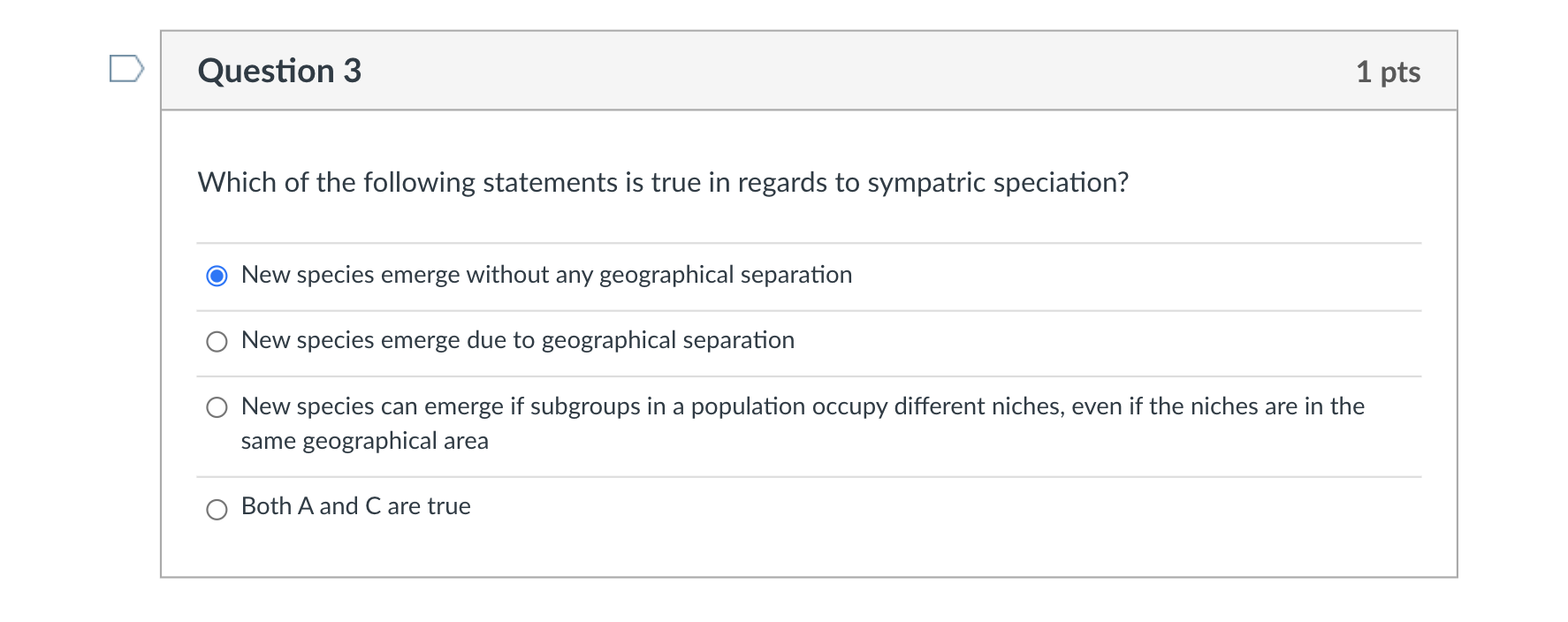Click the 'Question 3' heading
The width and height of the screenshot is (1568, 622).
[x=279, y=72]
